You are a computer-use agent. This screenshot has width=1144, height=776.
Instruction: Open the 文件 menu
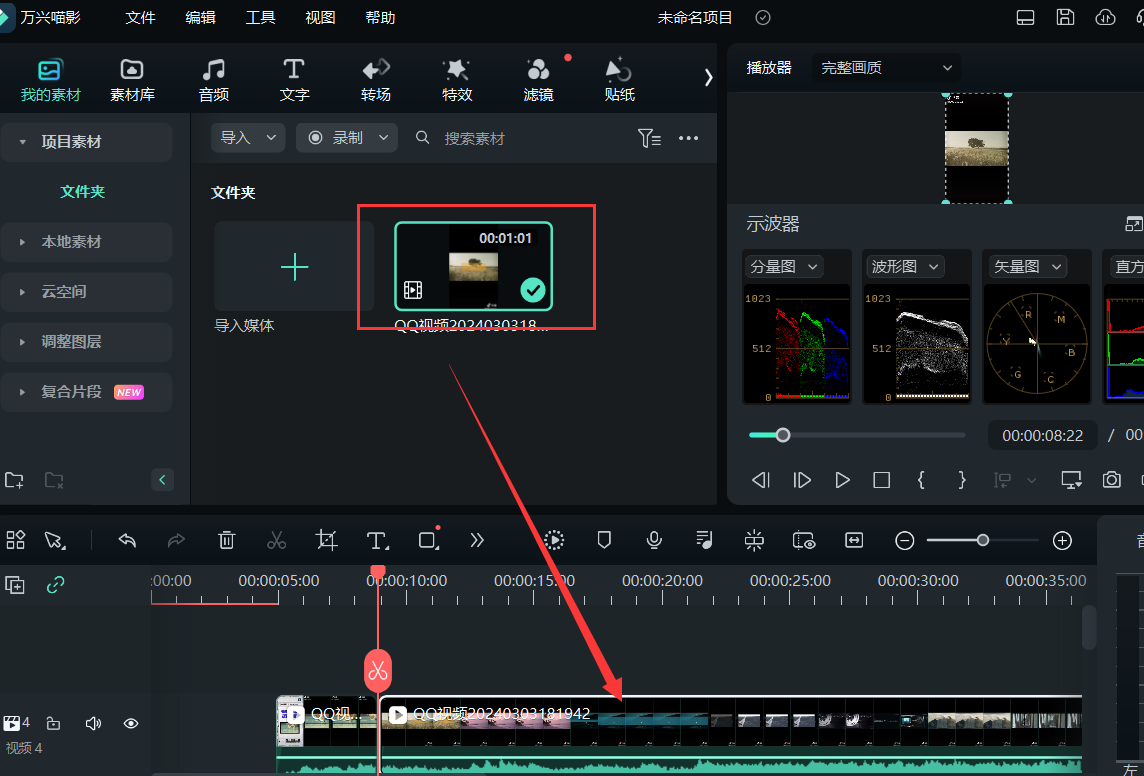pyautogui.click(x=141, y=18)
